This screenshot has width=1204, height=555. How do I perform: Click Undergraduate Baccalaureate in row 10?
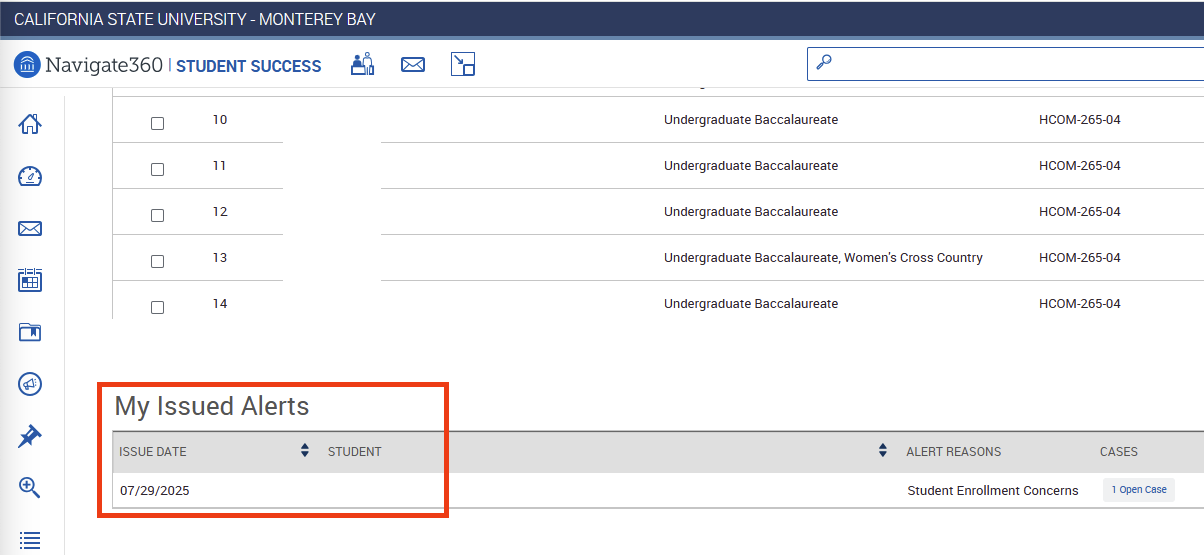coord(751,120)
